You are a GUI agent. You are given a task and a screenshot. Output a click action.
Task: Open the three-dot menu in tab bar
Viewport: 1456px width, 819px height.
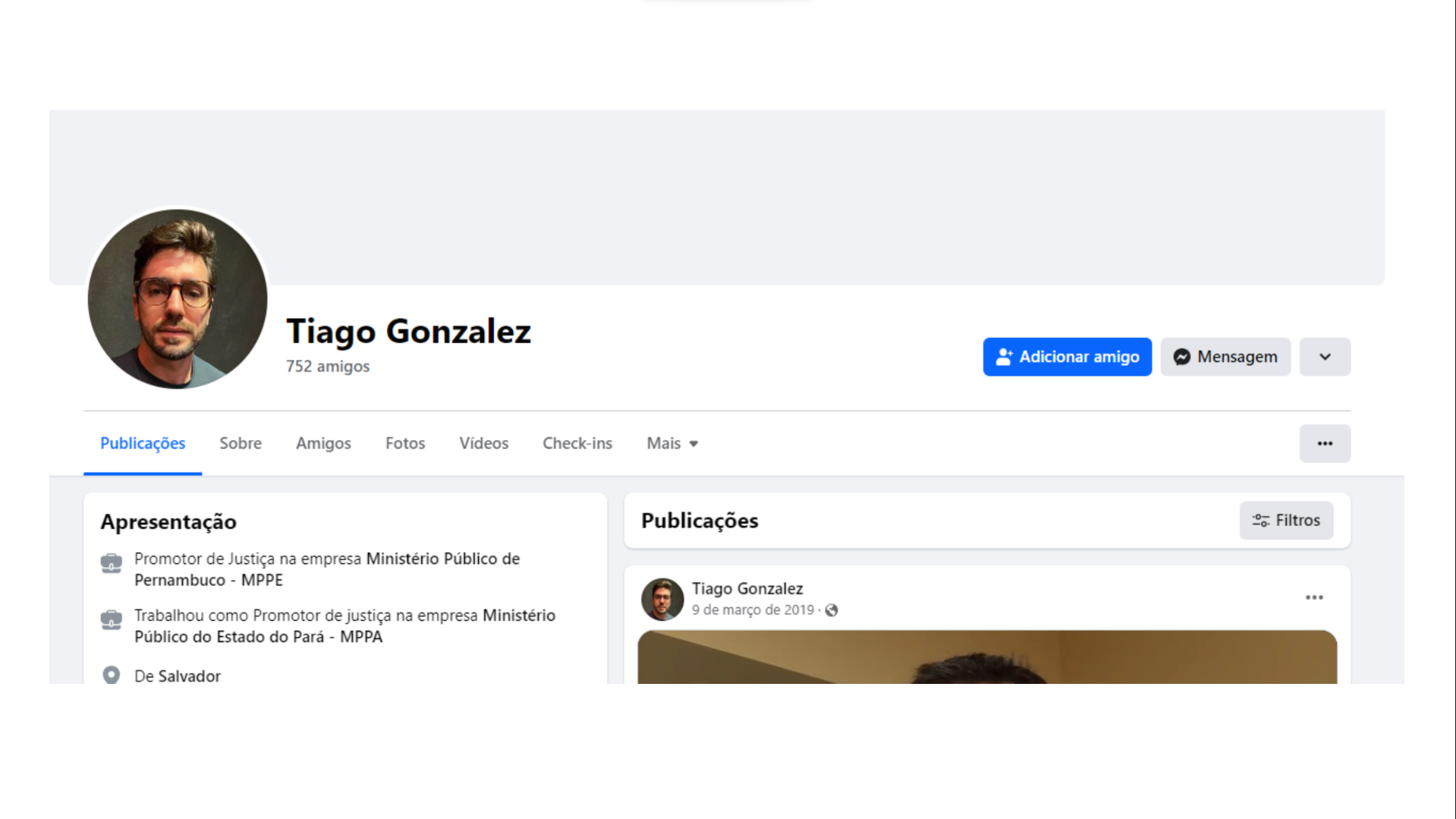(x=1324, y=443)
